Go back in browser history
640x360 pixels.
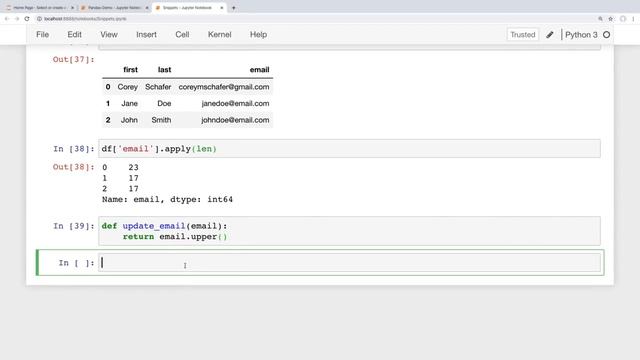tap(7, 19)
